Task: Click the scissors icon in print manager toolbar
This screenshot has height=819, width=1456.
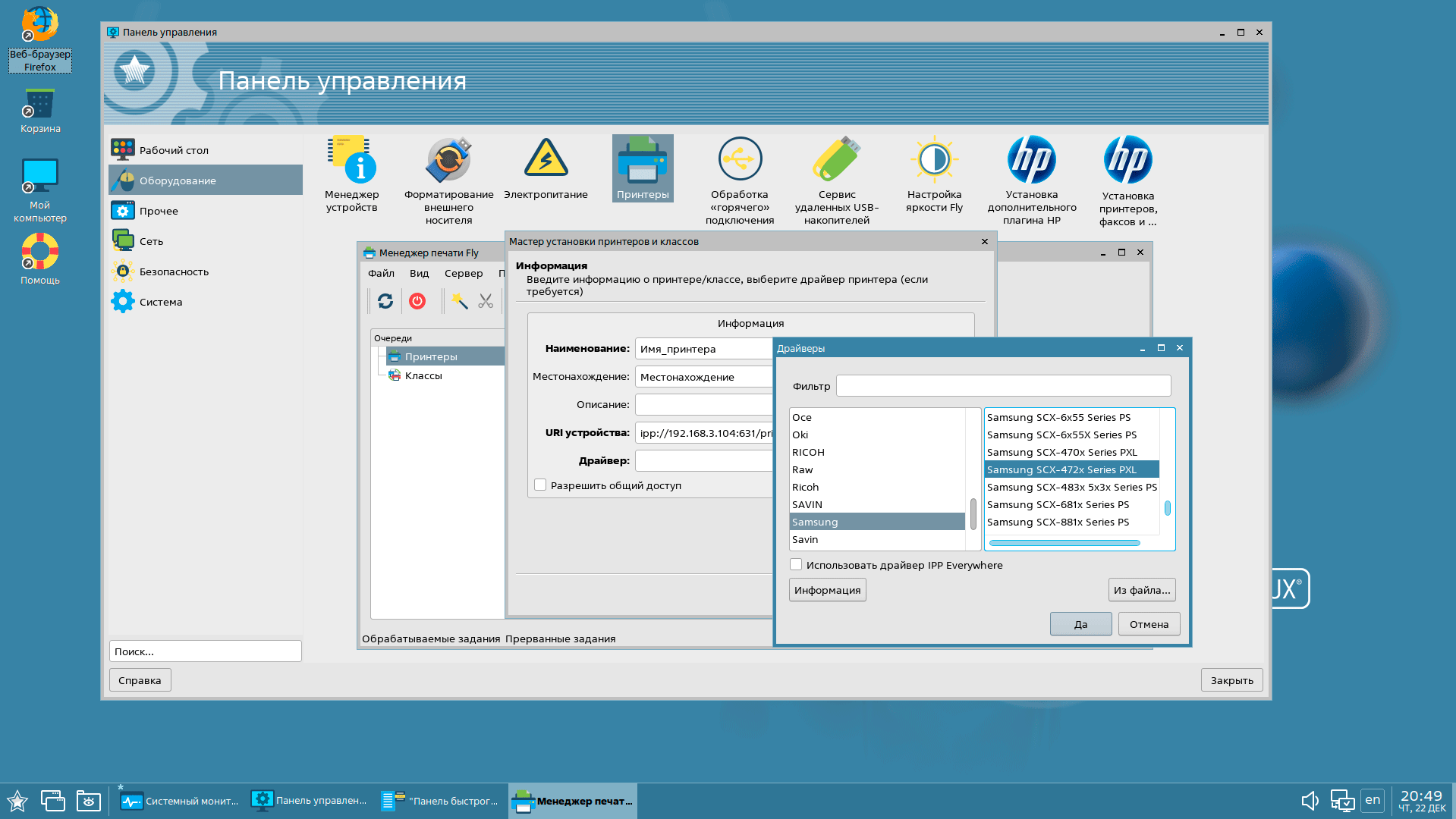Action: [x=486, y=301]
